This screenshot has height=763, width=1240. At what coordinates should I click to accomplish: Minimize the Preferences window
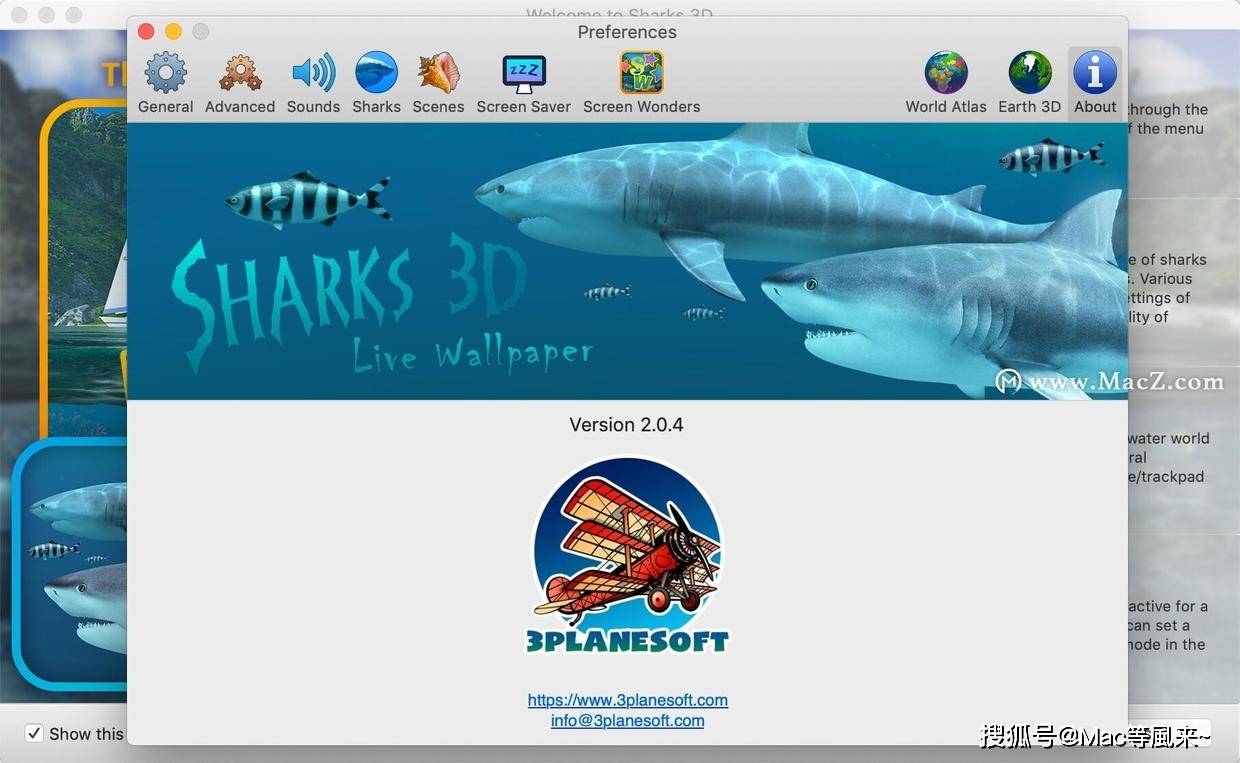pos(173,32)
